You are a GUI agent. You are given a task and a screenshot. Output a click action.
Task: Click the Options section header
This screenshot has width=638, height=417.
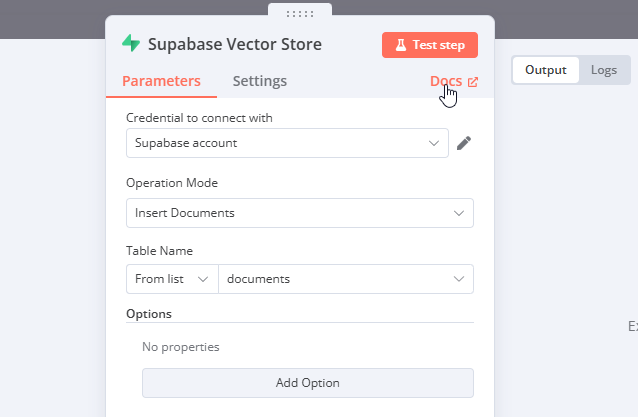point(149,314)
